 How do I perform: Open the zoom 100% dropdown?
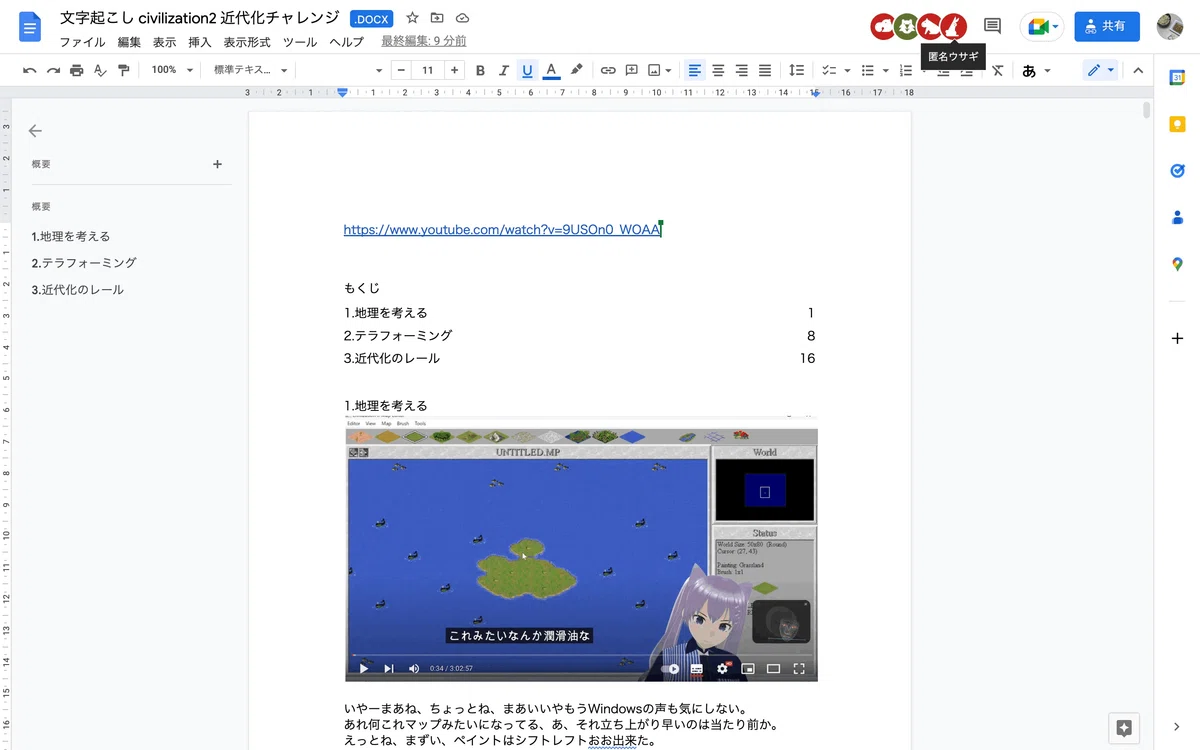pyautogui.click(x=172, y=70)
